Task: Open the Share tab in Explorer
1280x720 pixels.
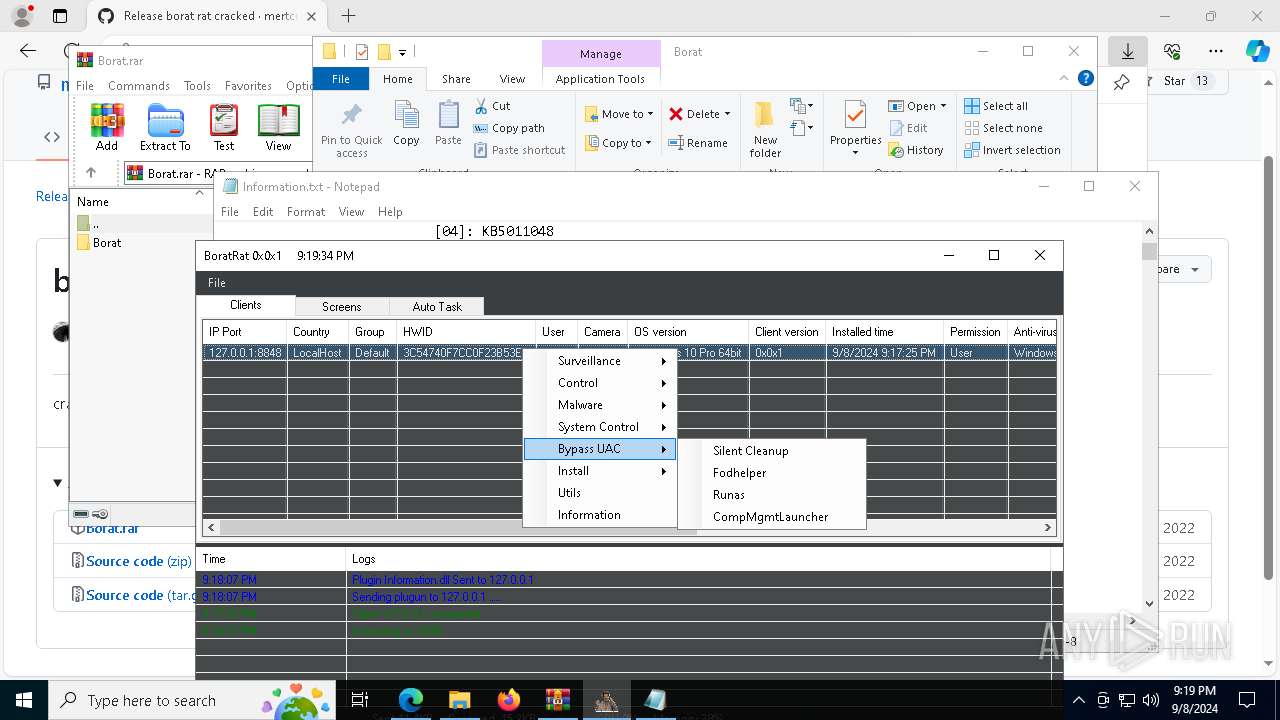Action: click(456, 79)
